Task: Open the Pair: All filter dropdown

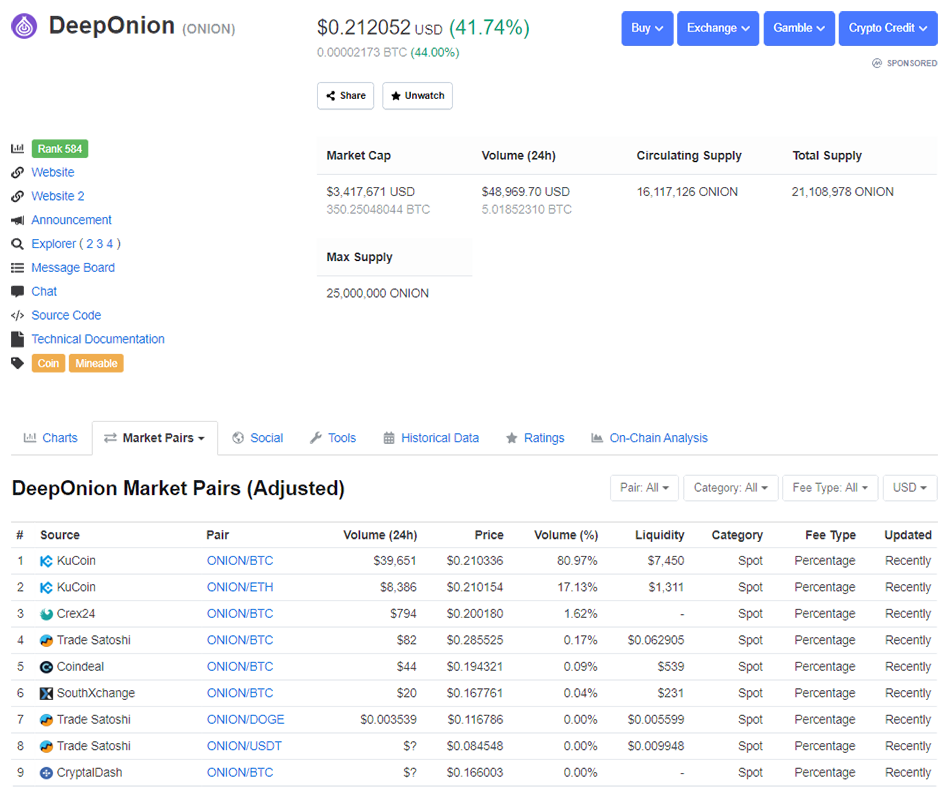Action: pos(645,488)
